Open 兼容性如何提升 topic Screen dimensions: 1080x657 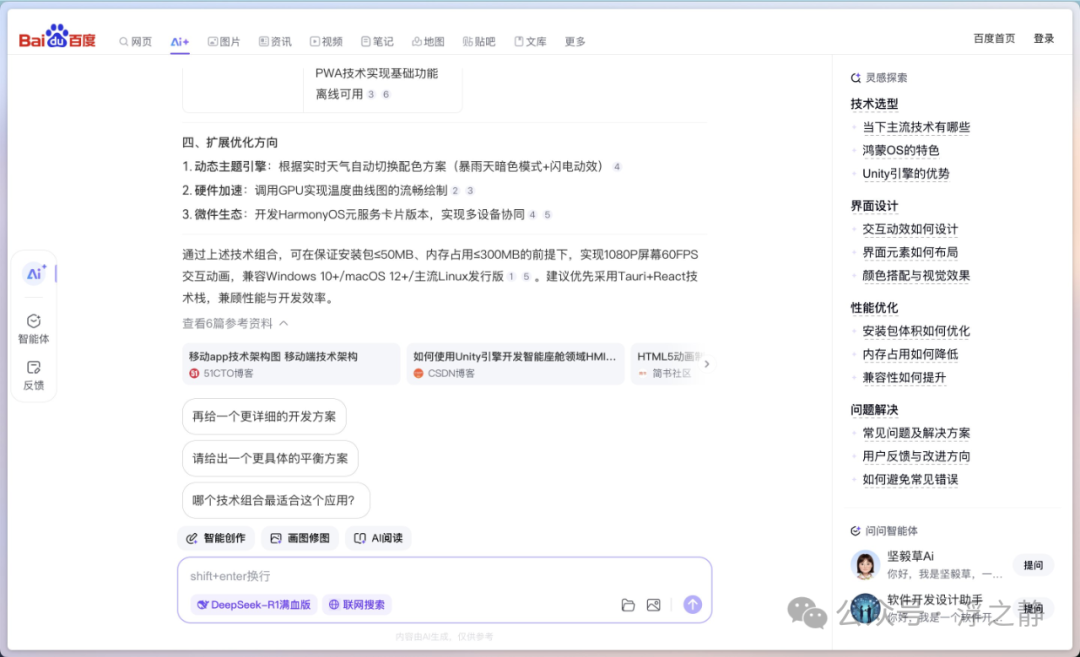904,377
